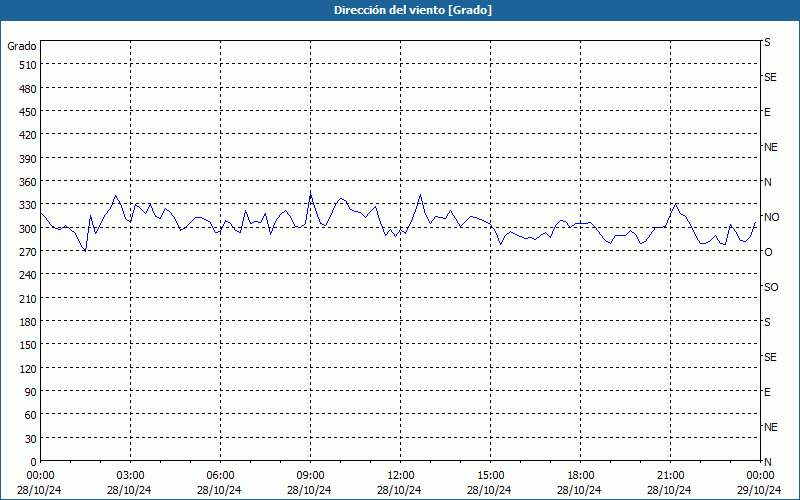Click the "180" y-axis label

28,322
